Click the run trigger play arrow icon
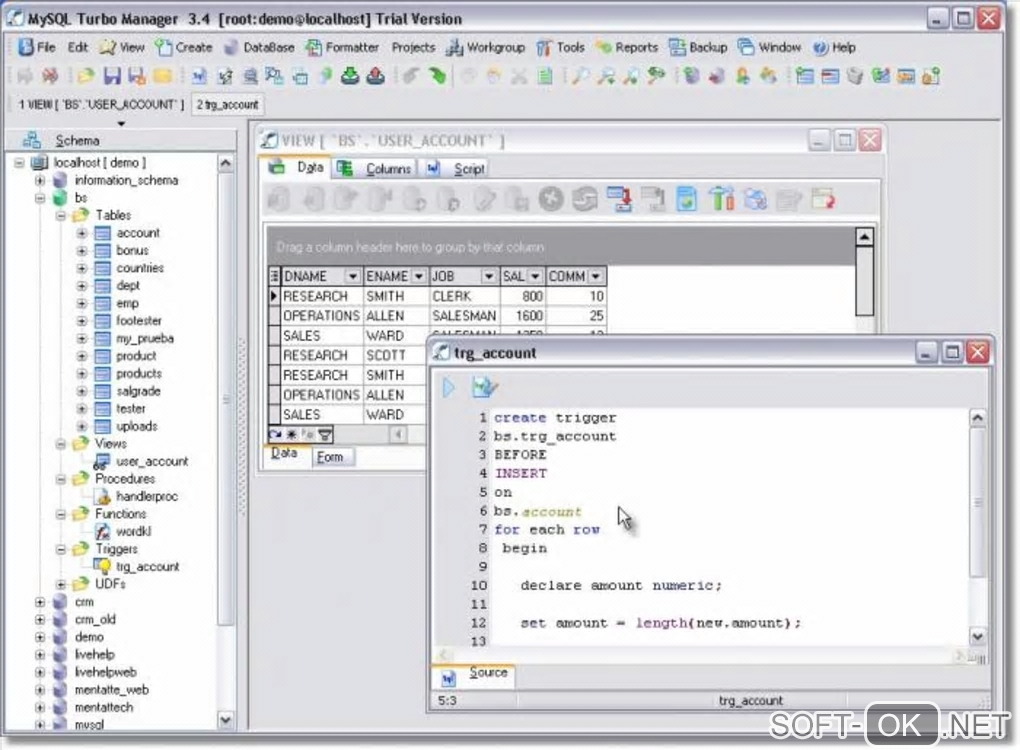This screenshot has height=750, width=1020. [x=448, y=387]
